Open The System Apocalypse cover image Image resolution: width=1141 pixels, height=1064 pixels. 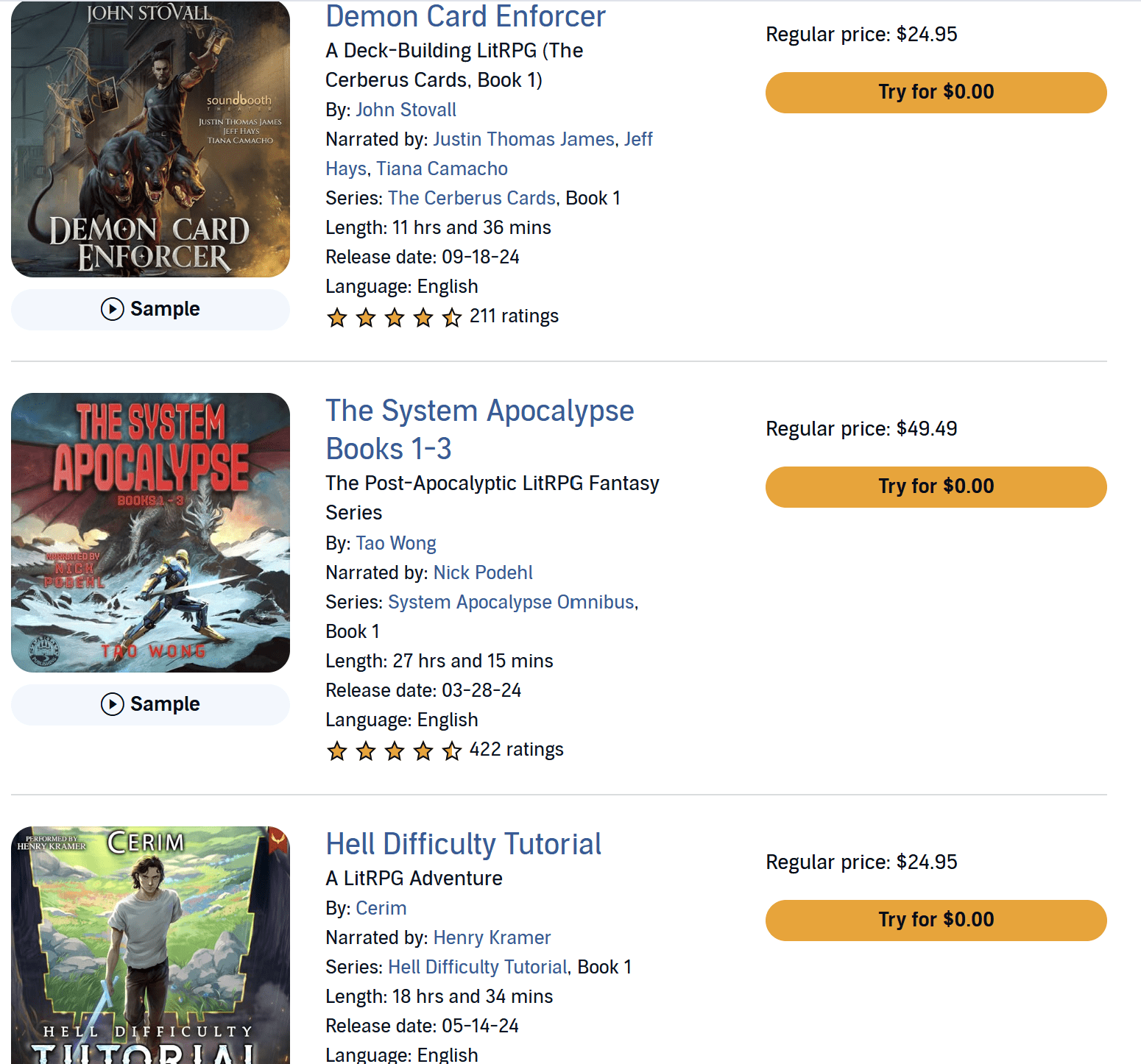(x=150, y=532)
